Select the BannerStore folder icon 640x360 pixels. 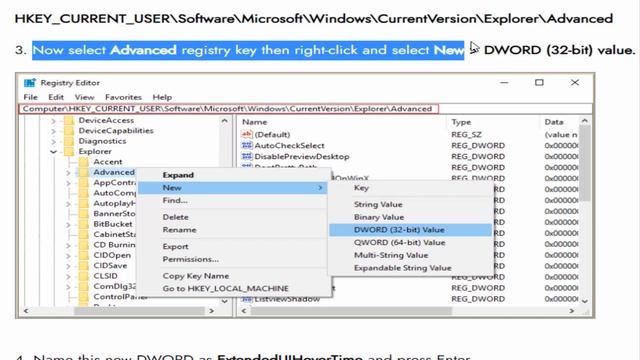click(84, 214)
